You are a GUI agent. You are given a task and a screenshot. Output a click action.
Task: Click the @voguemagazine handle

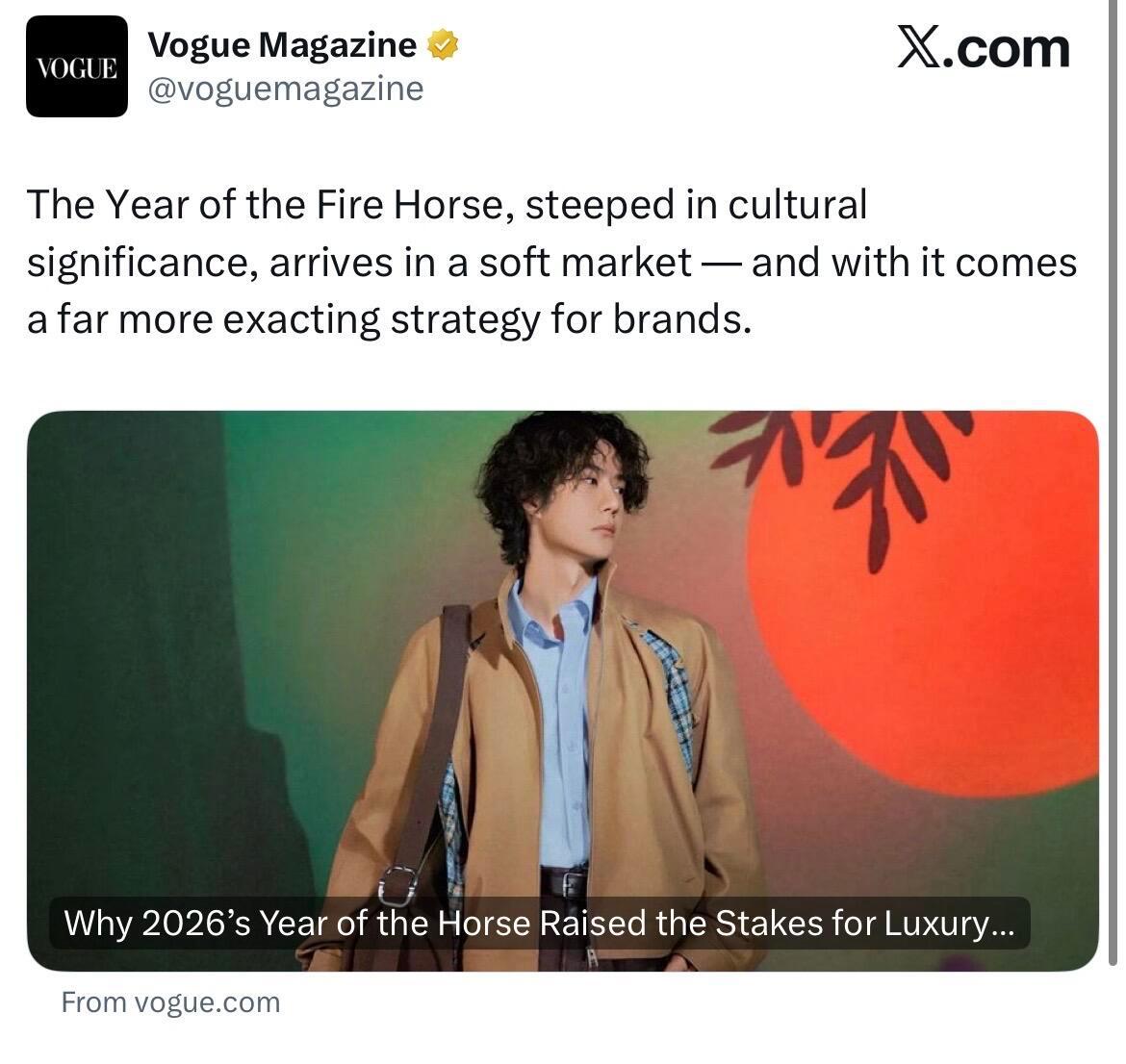pyautogui.click(x=286, y=89)
